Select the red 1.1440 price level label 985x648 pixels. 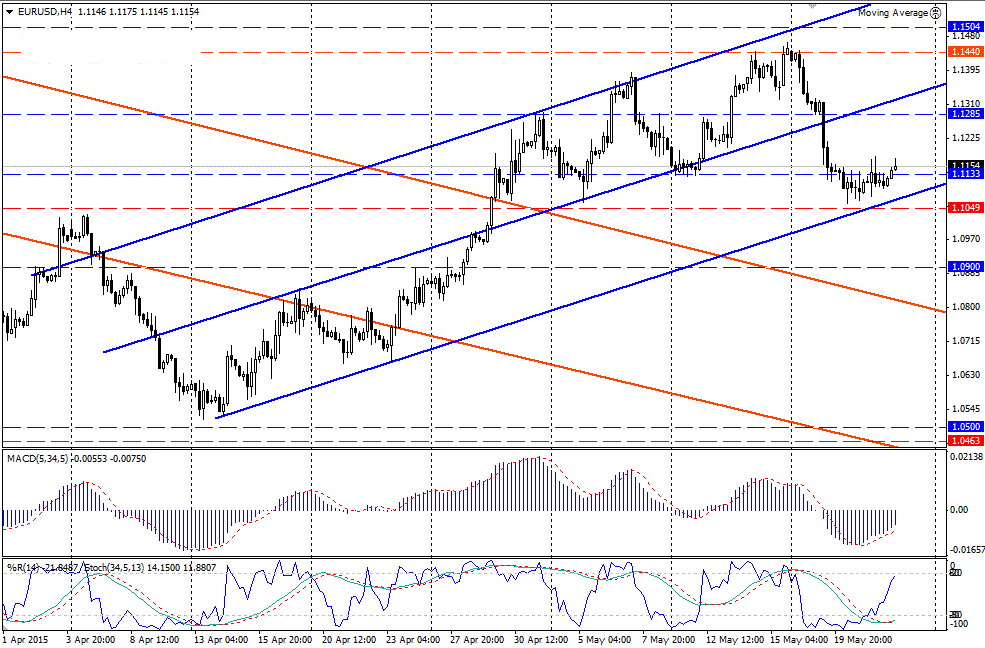click(x=966, y=52)
